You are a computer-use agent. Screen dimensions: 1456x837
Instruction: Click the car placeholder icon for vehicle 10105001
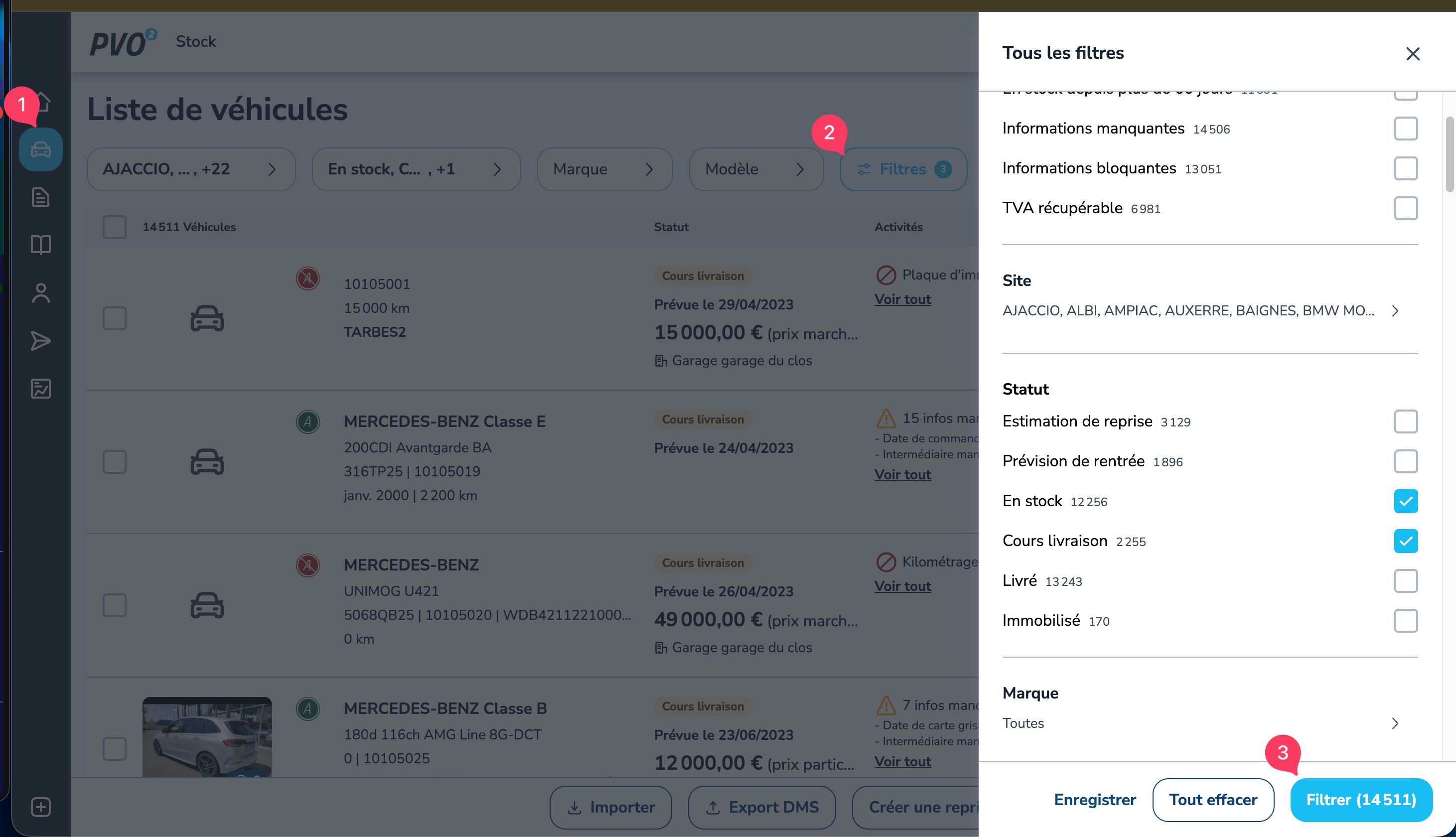pyautogui.click(x=207, y=318)
